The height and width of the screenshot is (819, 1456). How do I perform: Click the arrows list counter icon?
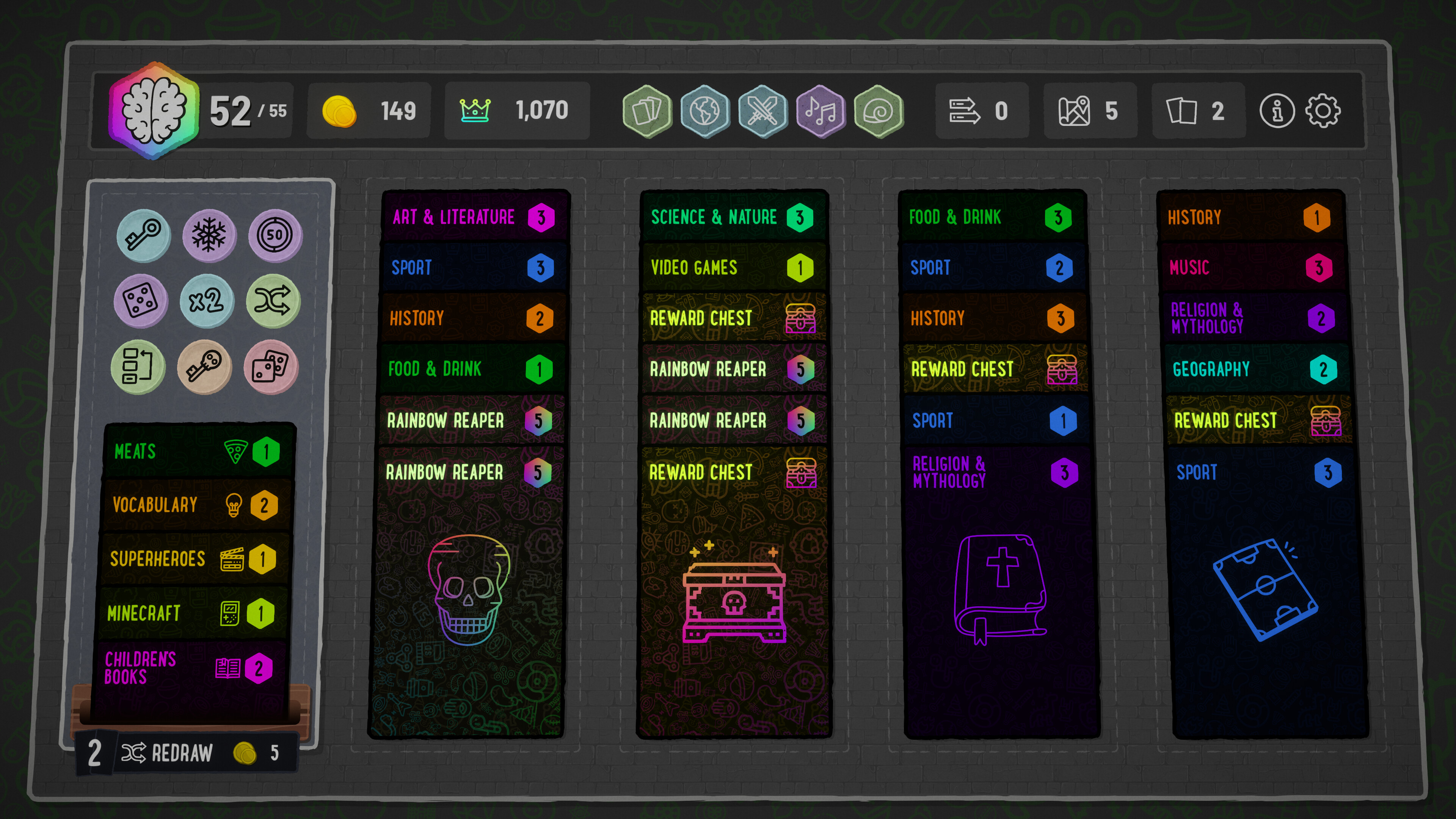[964, 111]
